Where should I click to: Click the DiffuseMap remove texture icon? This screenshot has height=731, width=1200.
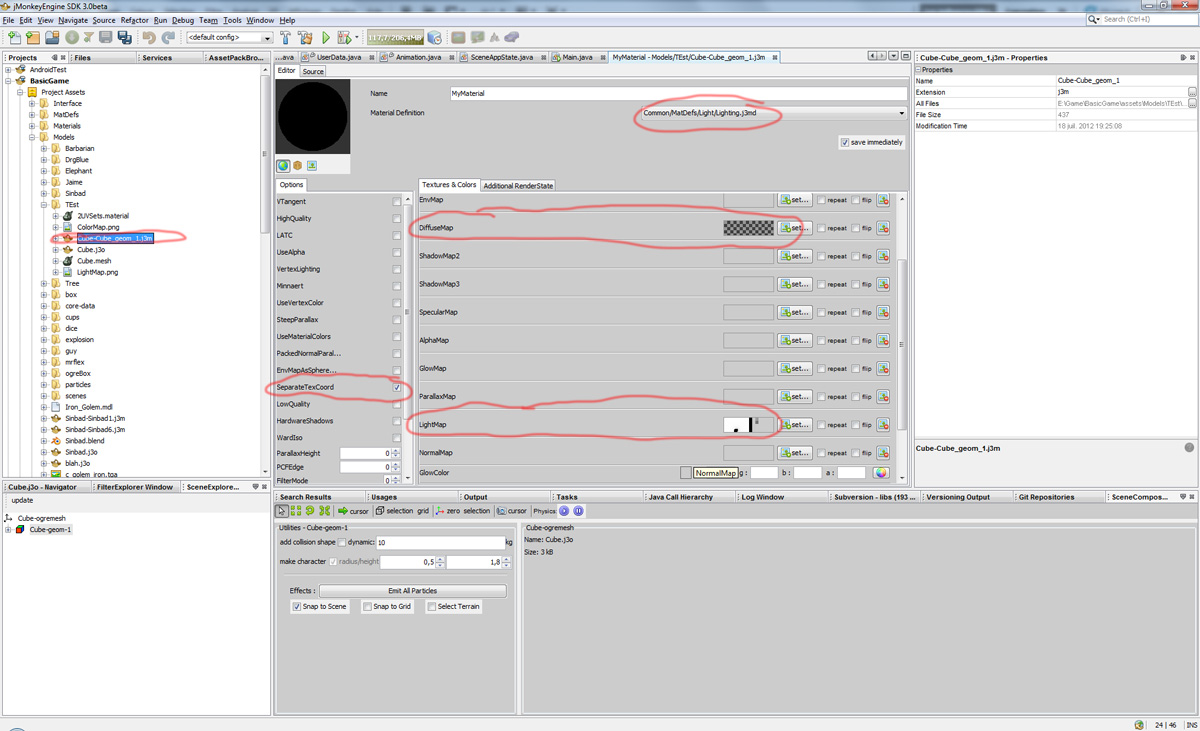(883, 228)
